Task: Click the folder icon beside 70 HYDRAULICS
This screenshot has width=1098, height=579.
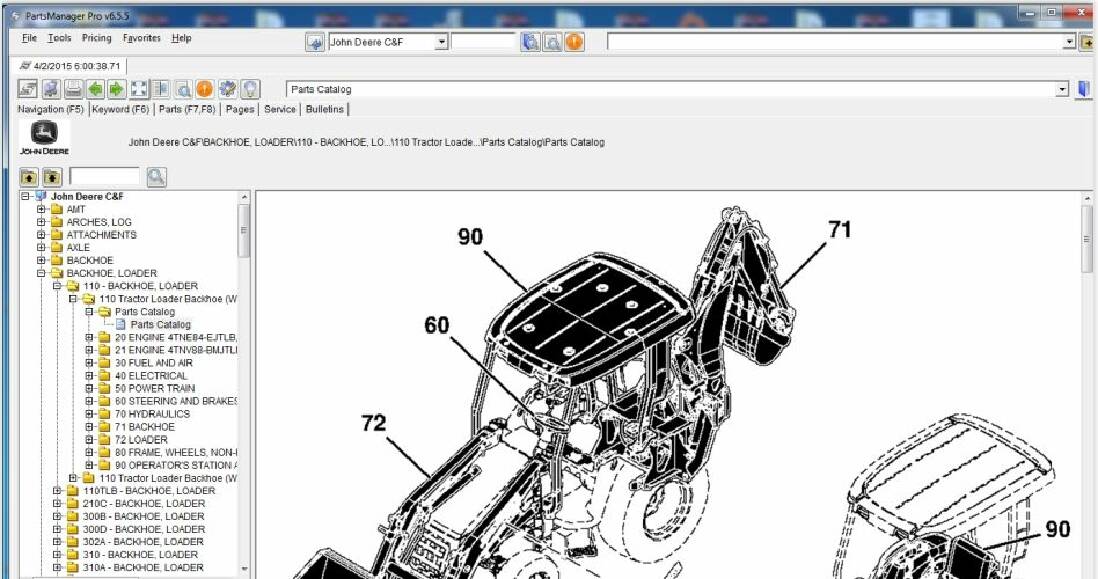Action: tap(104, 414)
